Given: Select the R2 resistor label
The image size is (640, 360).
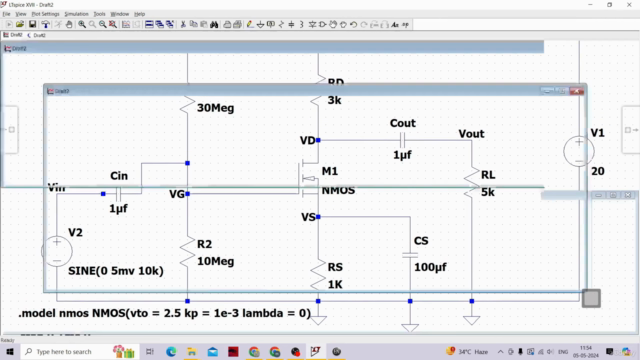Looking at the screenshot, I should 204,244.
